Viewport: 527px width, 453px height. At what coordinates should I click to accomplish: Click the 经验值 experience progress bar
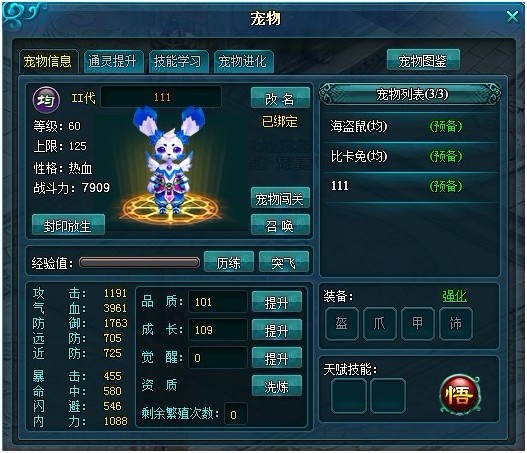tap(139, 263)
